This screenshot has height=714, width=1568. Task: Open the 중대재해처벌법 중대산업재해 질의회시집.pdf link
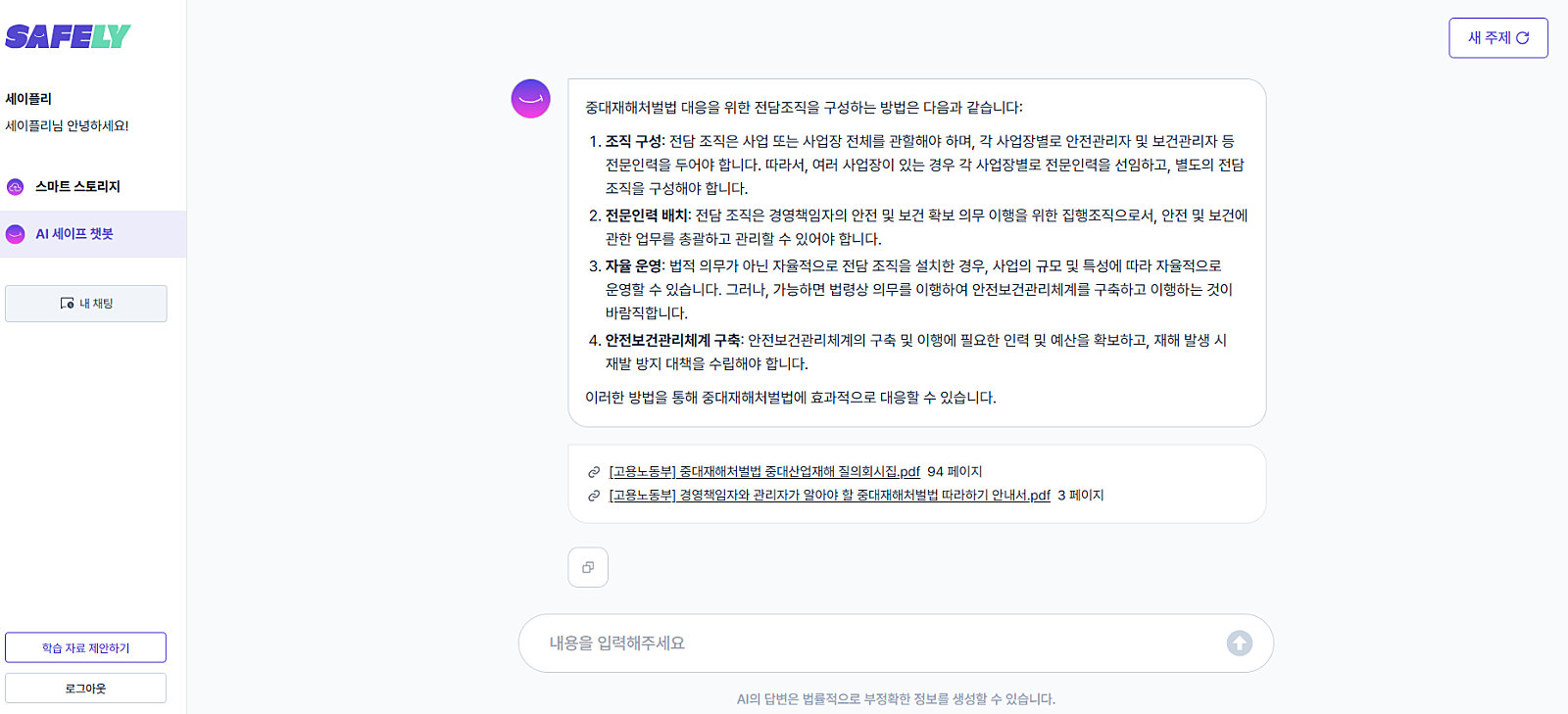[764, 472]
